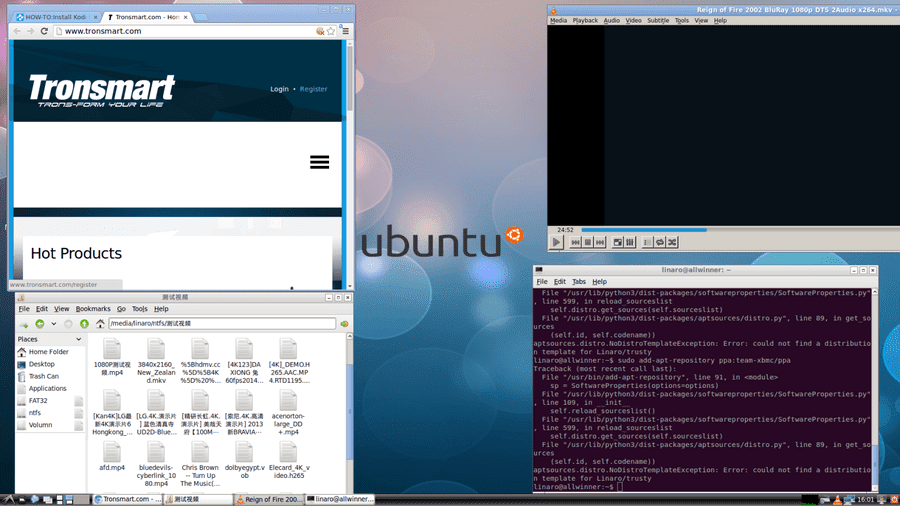The height and width of the screenshot is (506, 900).
Task: Go up to parent folder icon
Action: click(84, 324)
